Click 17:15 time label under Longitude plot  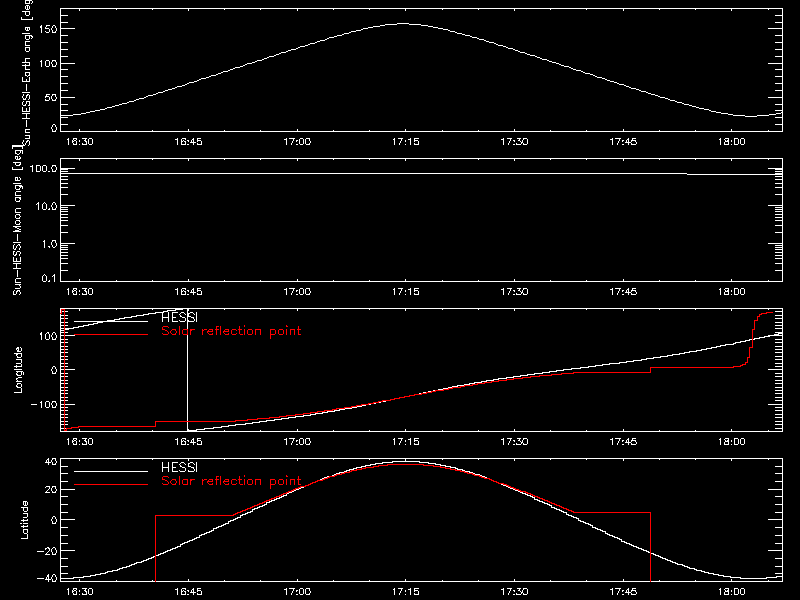point(406,442)
